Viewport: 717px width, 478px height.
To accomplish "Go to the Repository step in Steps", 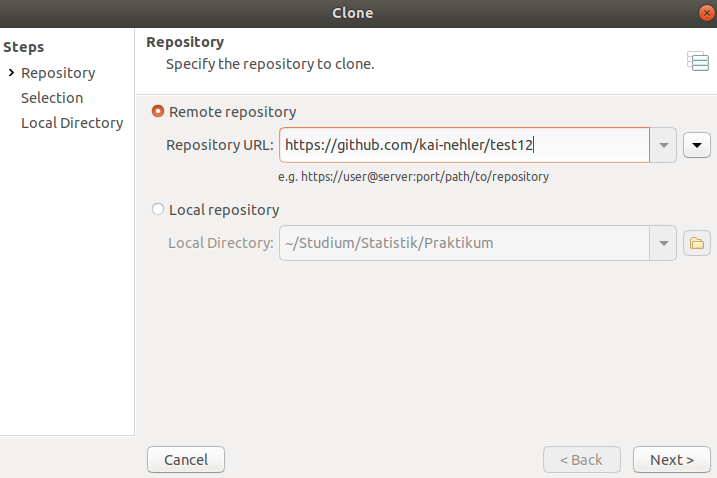I will tap(58, 73).
